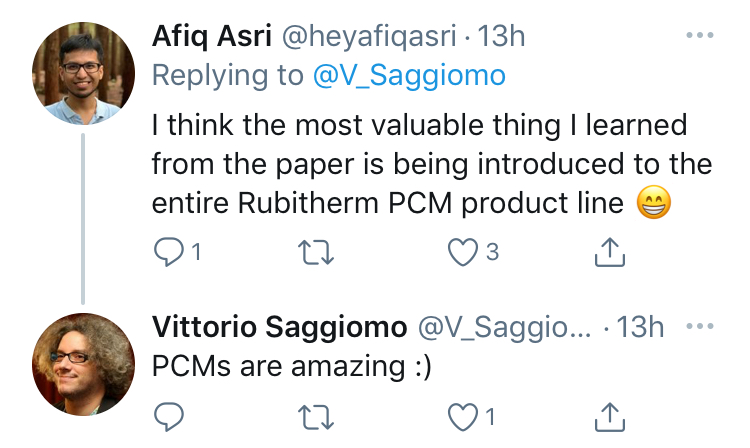Reply to Afiq Asri's tweet
Screen dimensions: 750x448
(x=167, y=253)
